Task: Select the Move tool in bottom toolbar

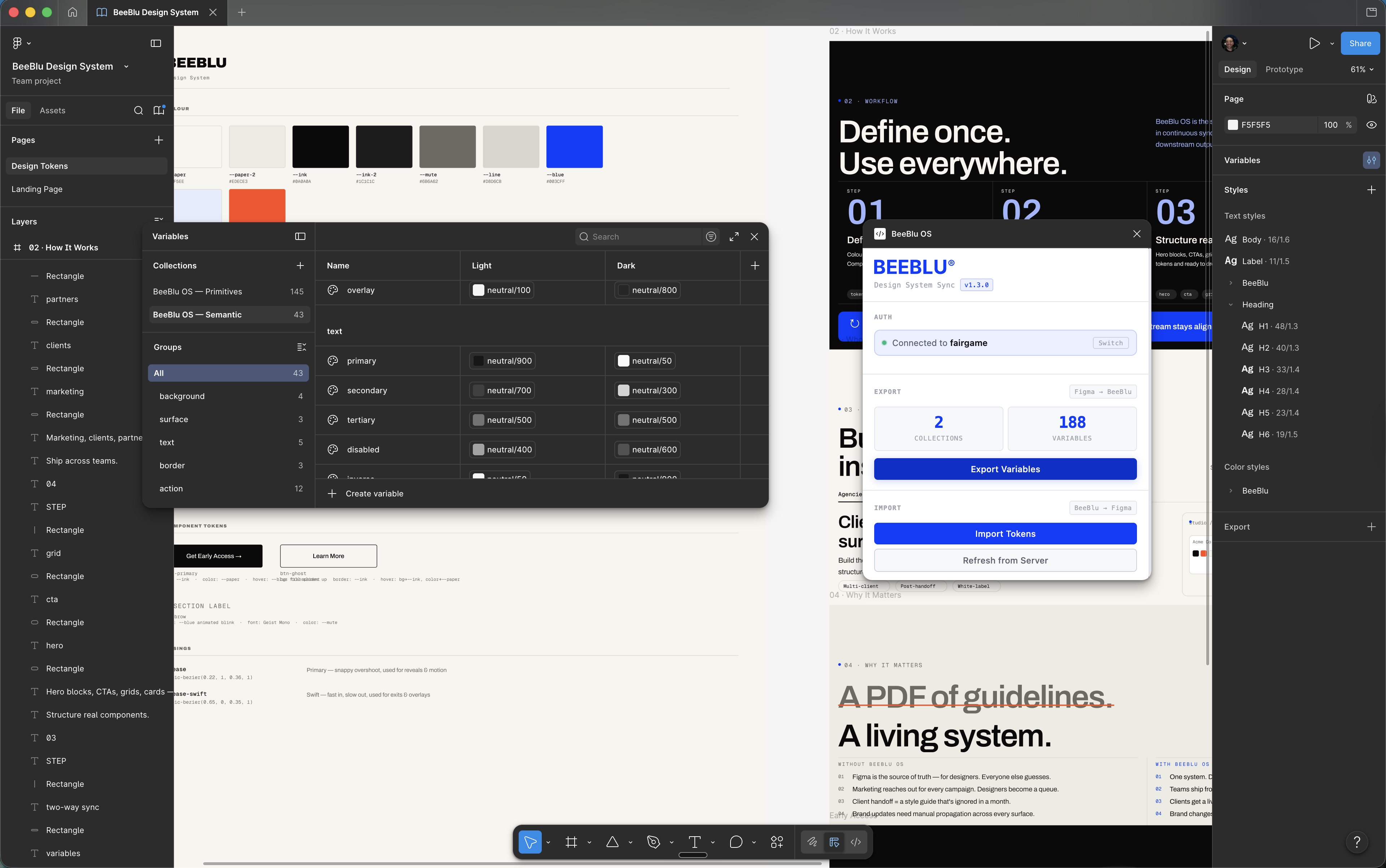Action: [x=530, y=842]
